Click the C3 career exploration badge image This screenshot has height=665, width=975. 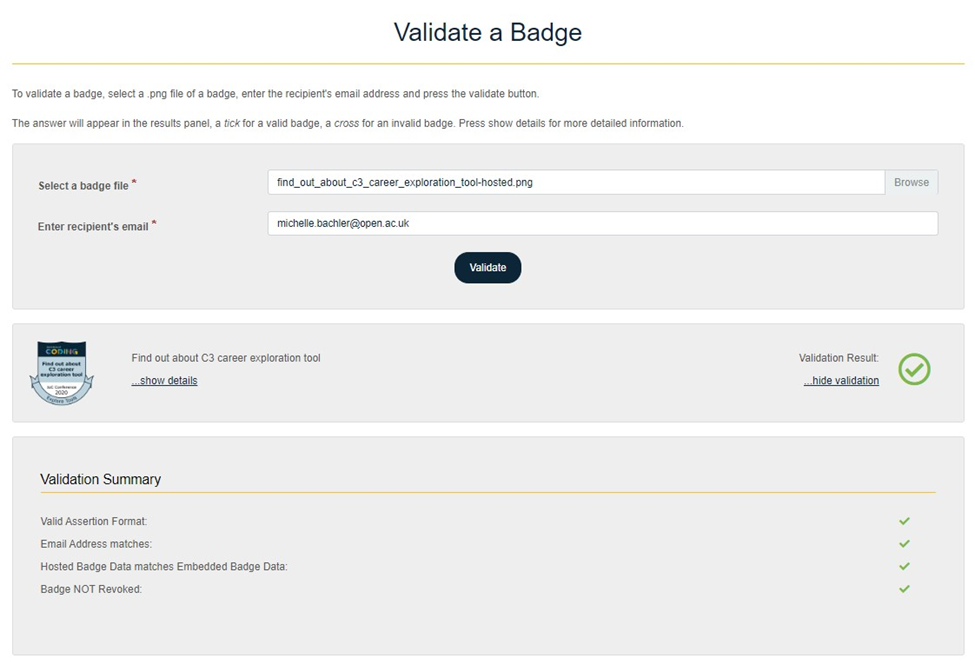tap(61, 372)
